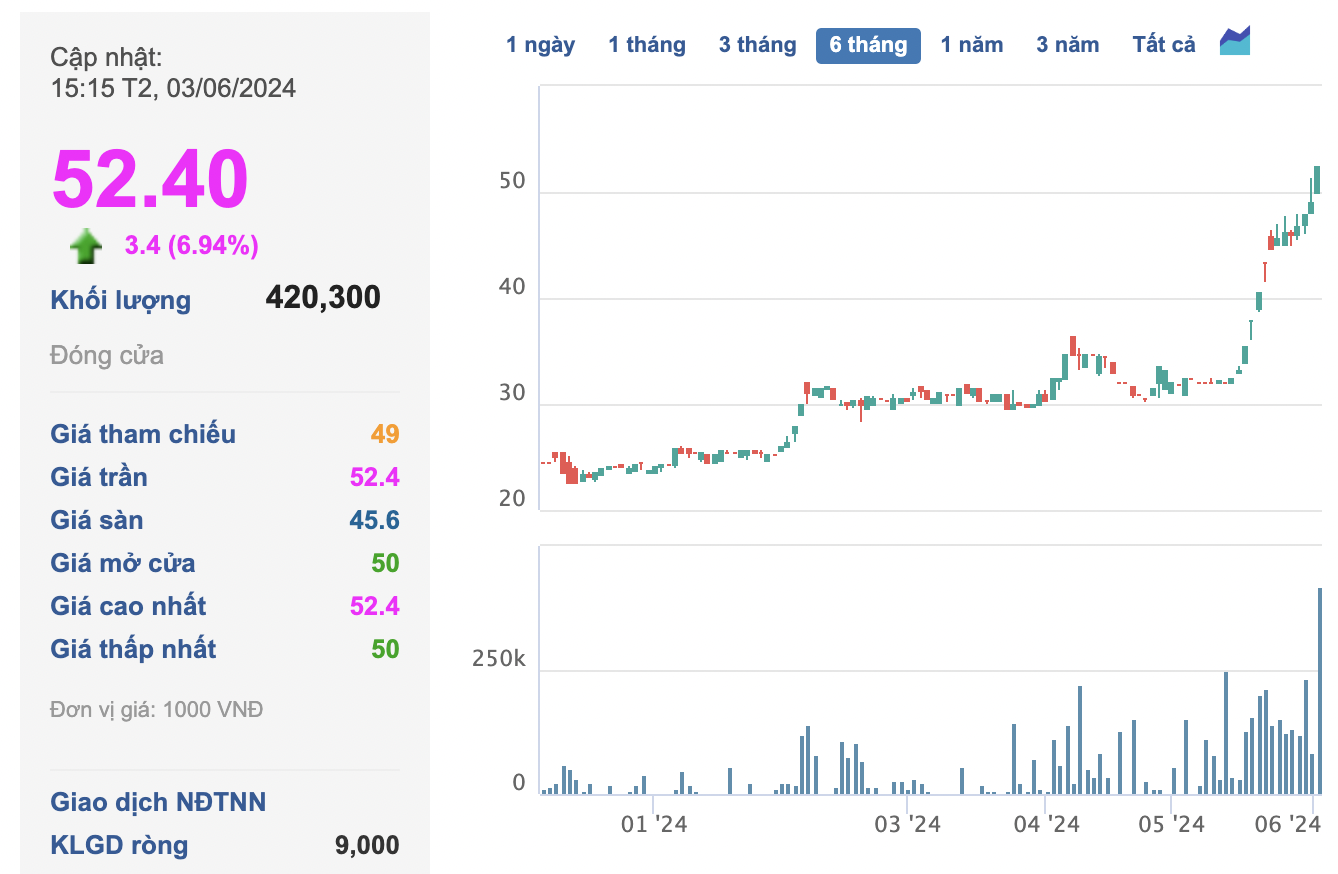Screen dimensions: 1338x874
Task: Click the latest green candlestick near 52
Action: click(x=1318, y=180)
